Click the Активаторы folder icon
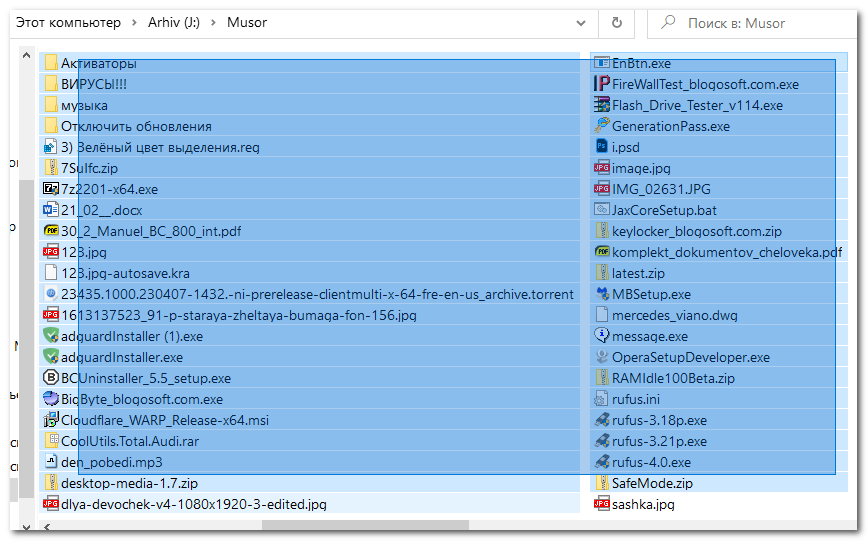Viewport: 868px width, 541px height. click(51, 63)
